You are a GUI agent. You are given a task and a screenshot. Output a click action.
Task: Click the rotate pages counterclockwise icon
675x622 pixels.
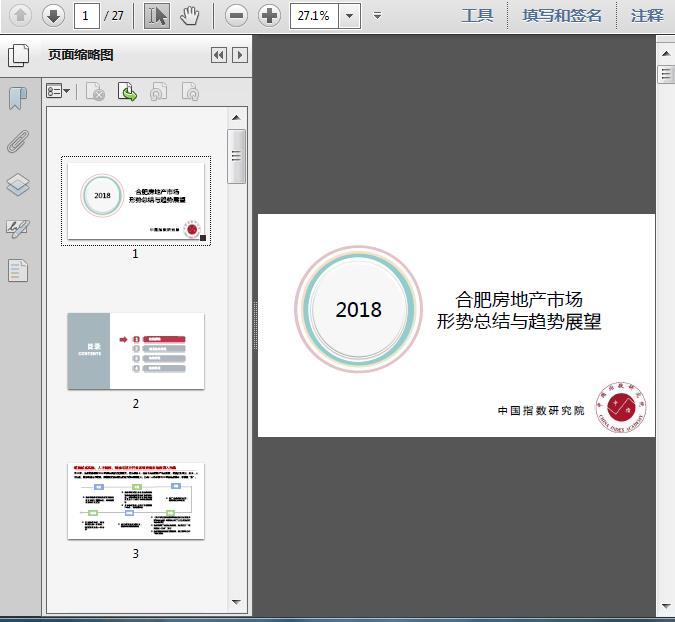click(158, 91)
